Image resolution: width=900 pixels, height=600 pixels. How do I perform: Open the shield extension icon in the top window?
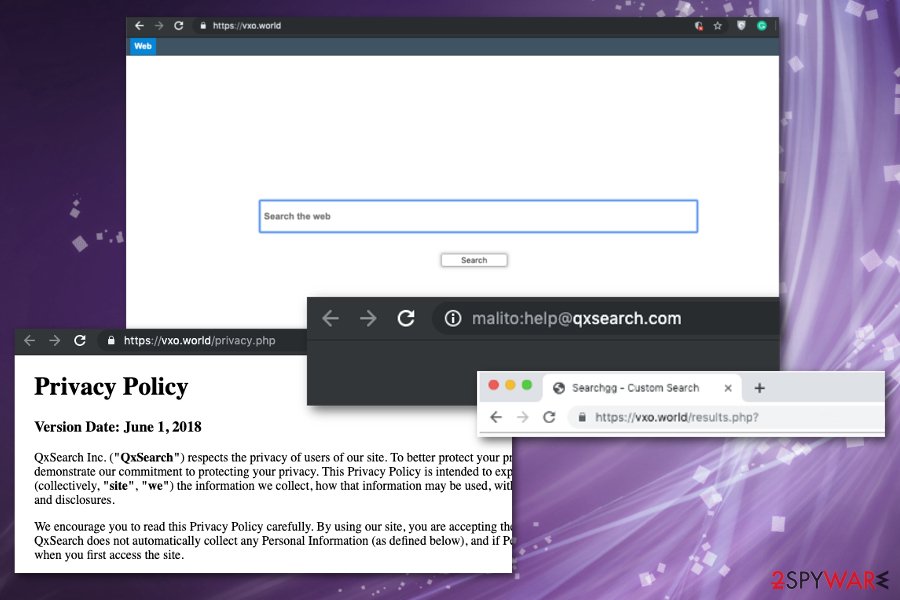[741, 26]
